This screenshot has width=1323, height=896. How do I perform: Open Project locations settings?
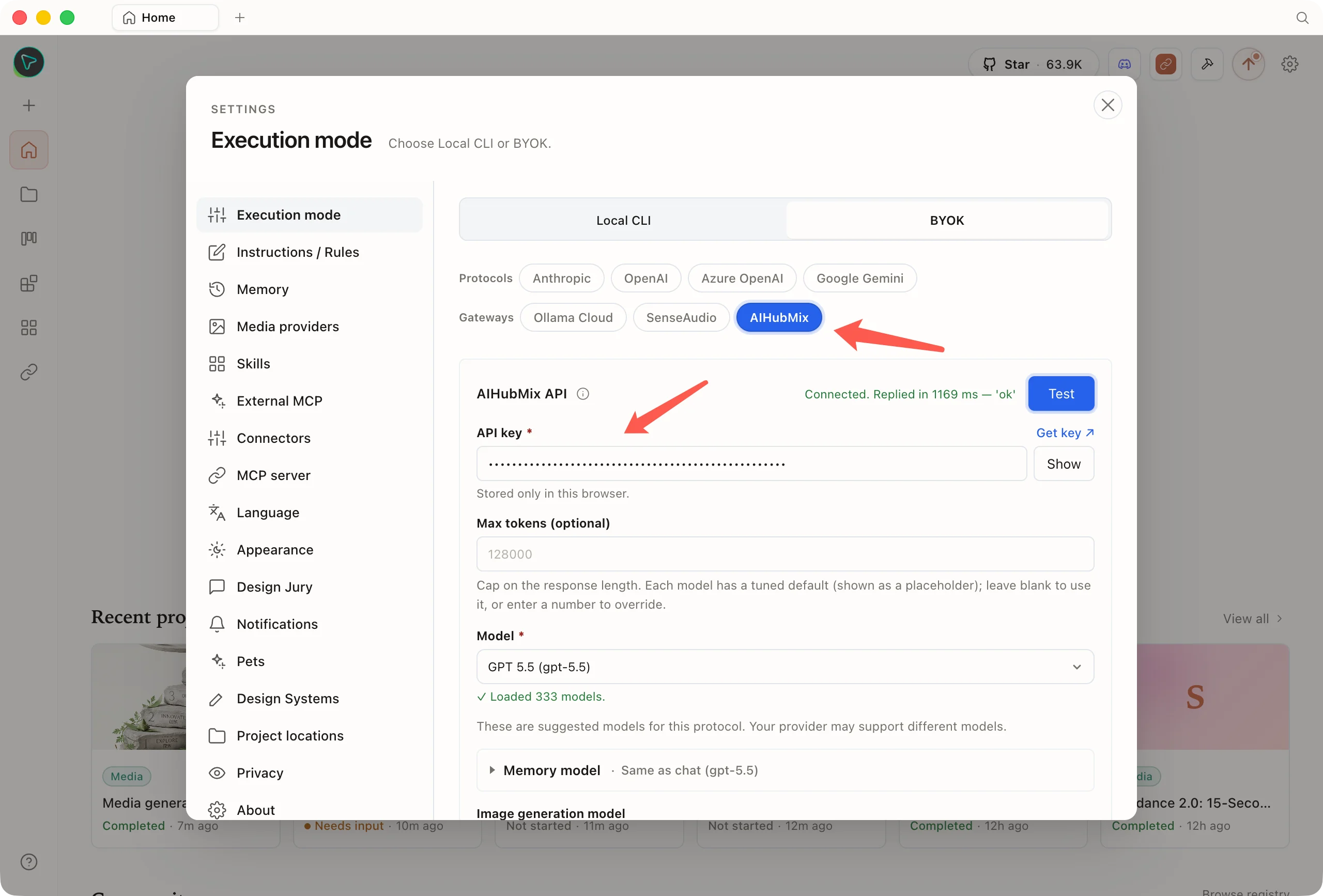tap(309, 735)
